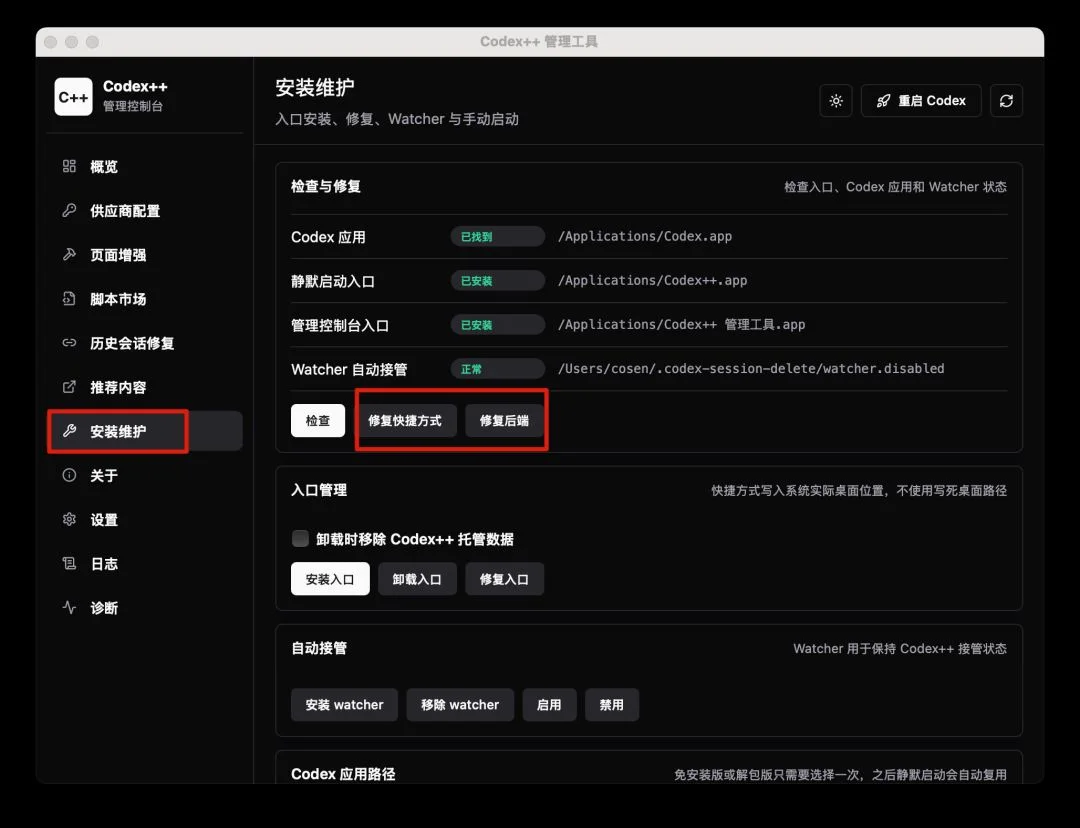Click the 已安装 badge for 管理控制台入口

pos(497,324)
